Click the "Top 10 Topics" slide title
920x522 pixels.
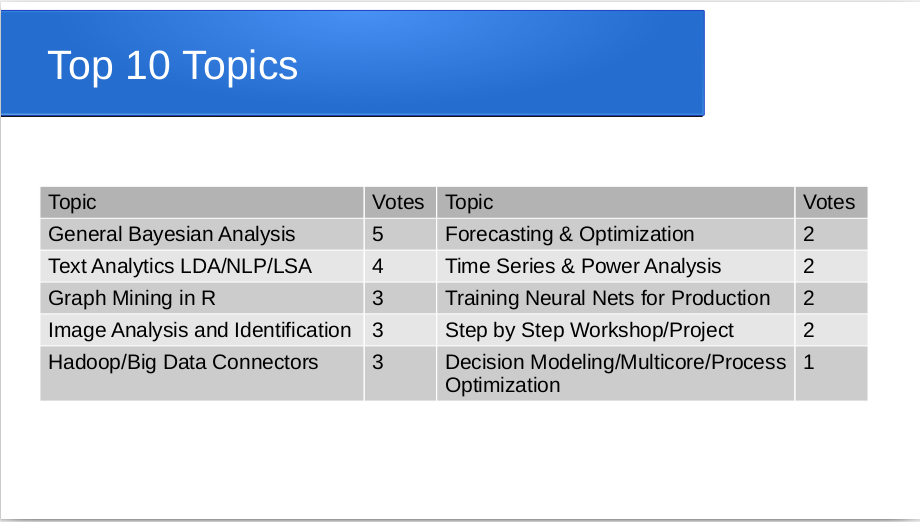point(172,65)
